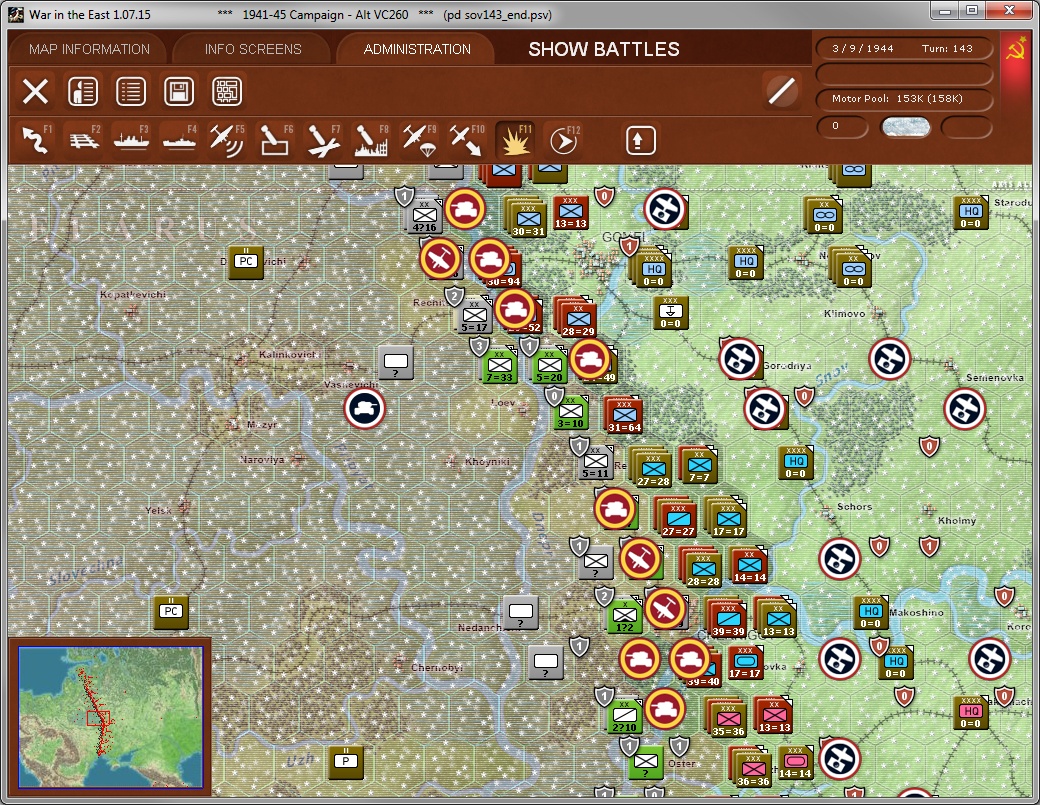Viewport: 1040px width, 805px height.
Task: Select the green 2?10 unit
Action: tap(625, 715)
